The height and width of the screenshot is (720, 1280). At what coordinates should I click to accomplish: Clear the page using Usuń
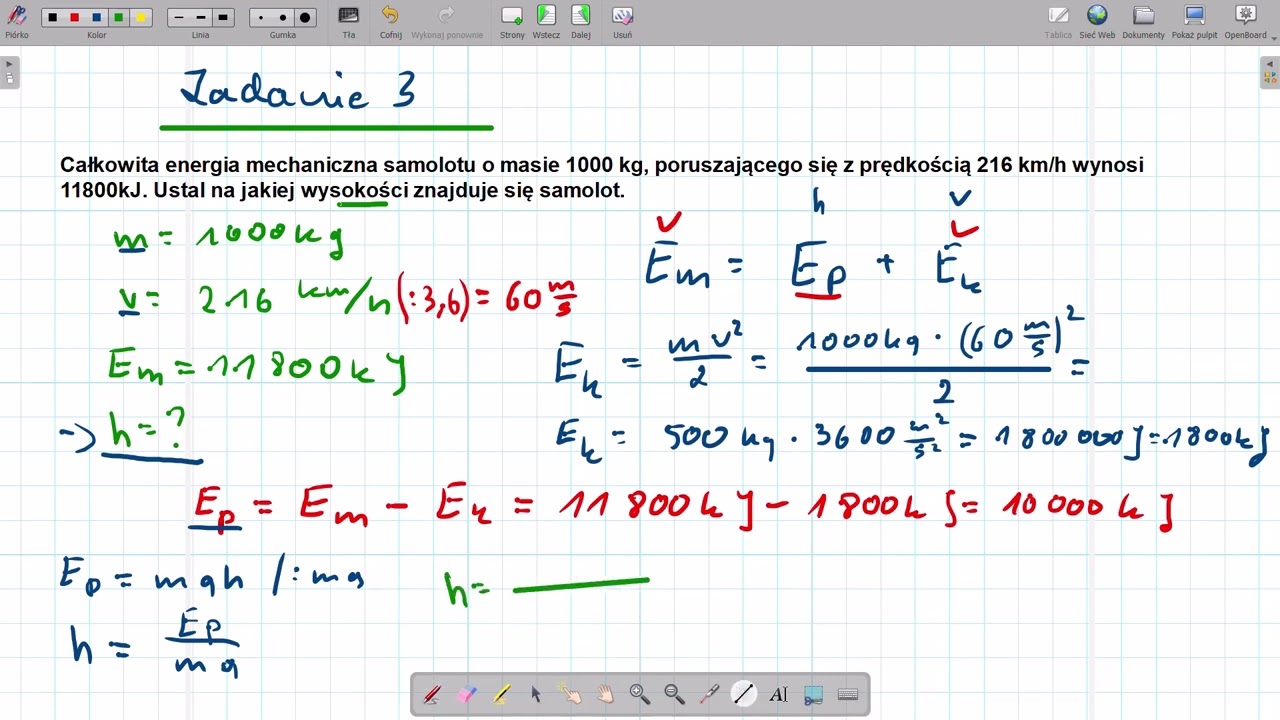click(x=622, y=16)
